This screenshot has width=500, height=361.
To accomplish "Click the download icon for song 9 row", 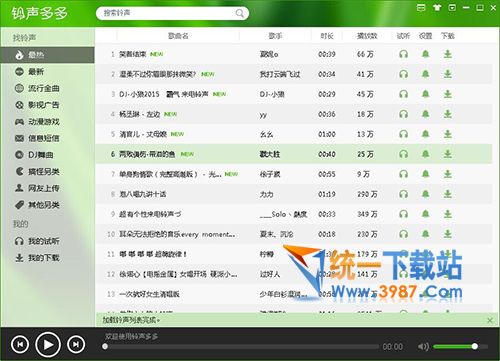I will [x=448, y=214].
